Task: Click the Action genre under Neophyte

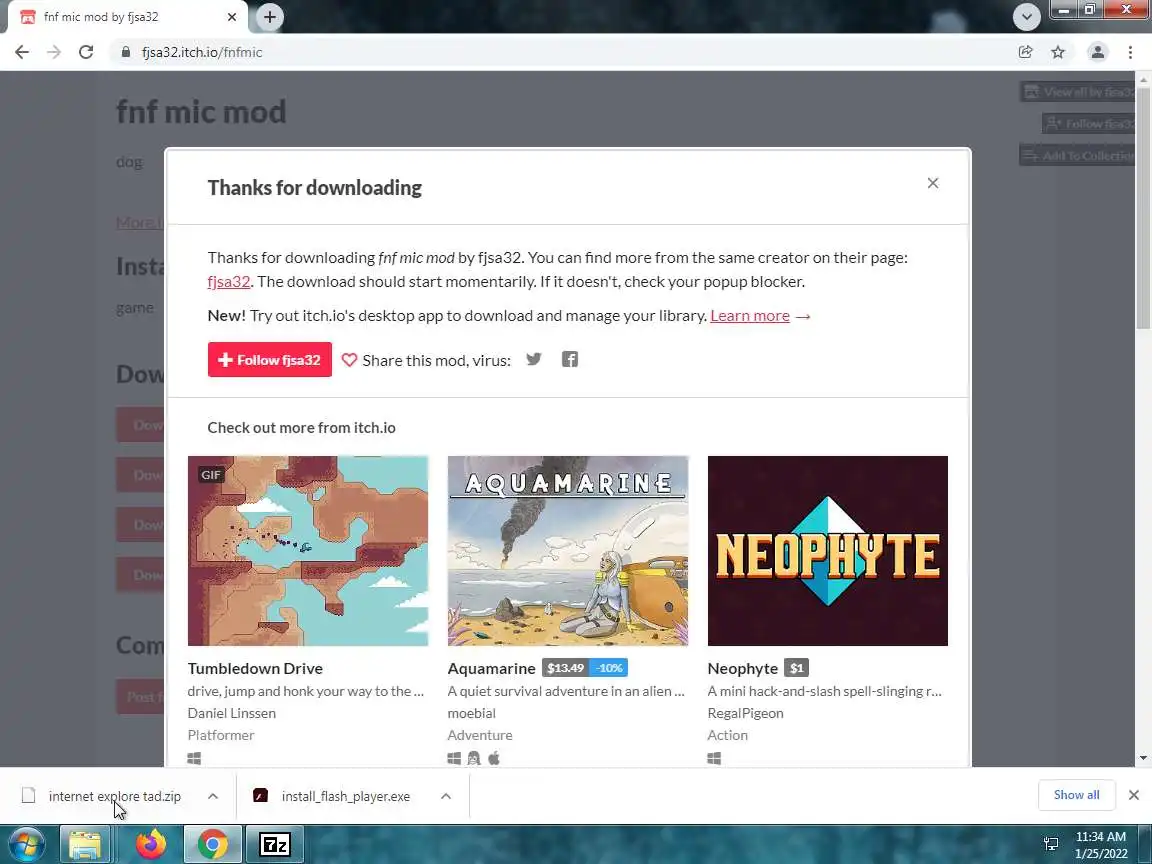Action: click(727, 735)
